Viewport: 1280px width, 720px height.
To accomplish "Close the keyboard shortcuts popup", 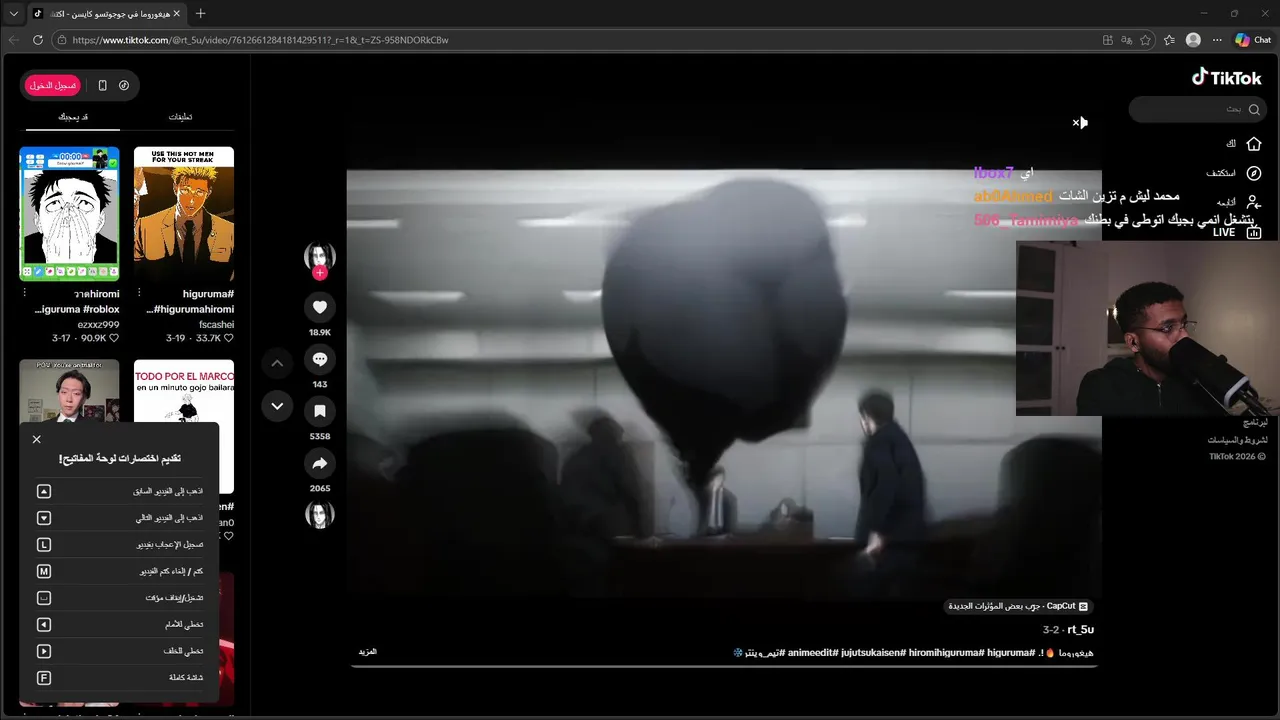I will [x=37, y=440].
